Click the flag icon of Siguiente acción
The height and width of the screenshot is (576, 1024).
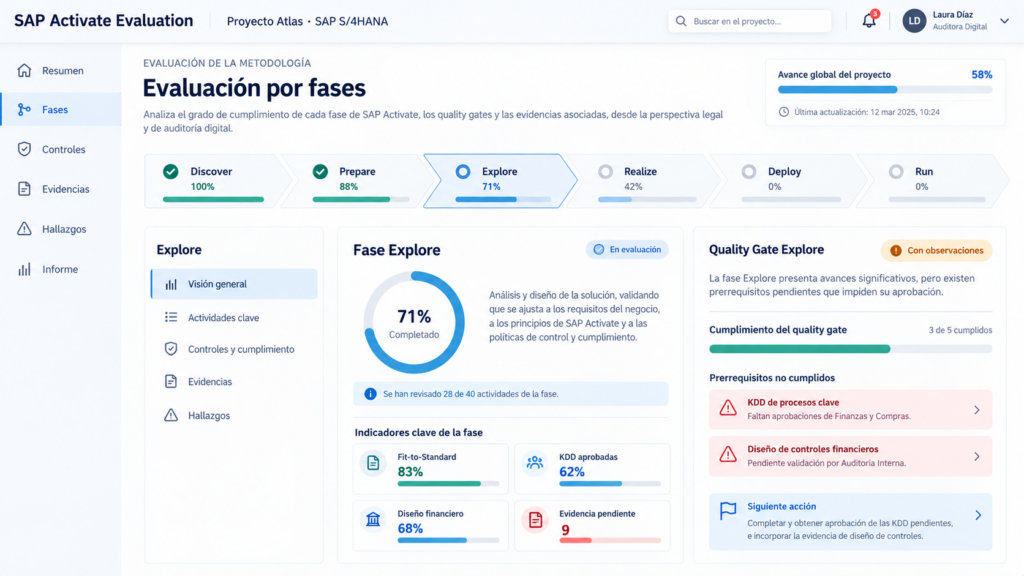(x=728, y=511)
